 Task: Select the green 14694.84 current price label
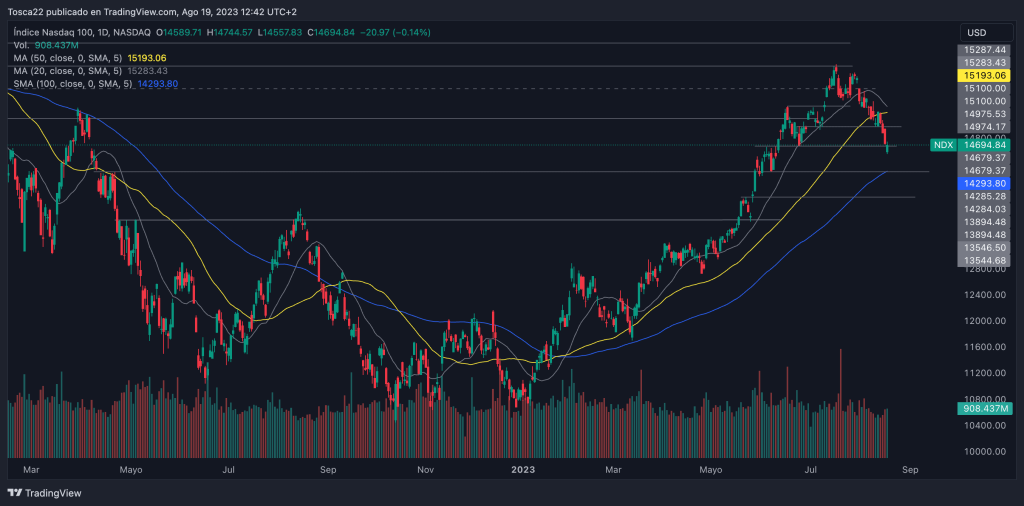click(x=985, y=145)
